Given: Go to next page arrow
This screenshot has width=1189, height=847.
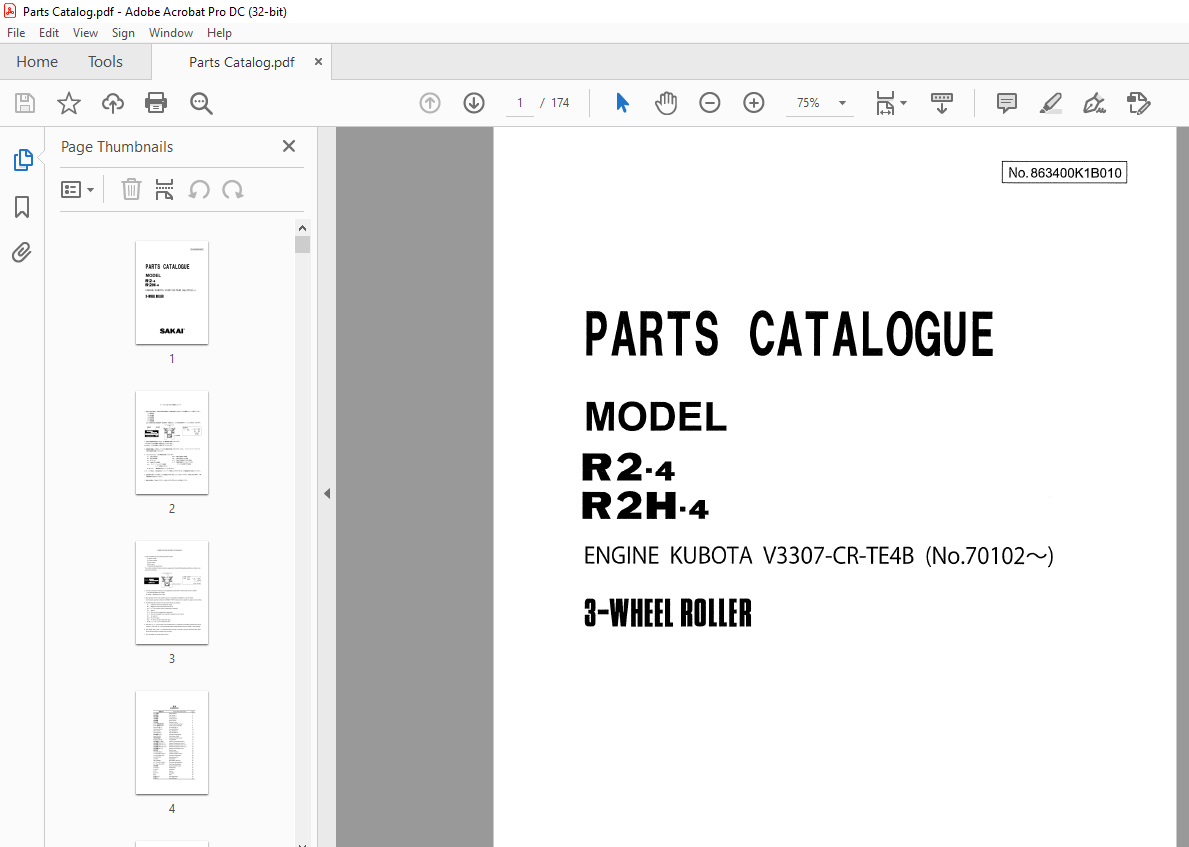Looking at the screenshot, I should point(474,103).
